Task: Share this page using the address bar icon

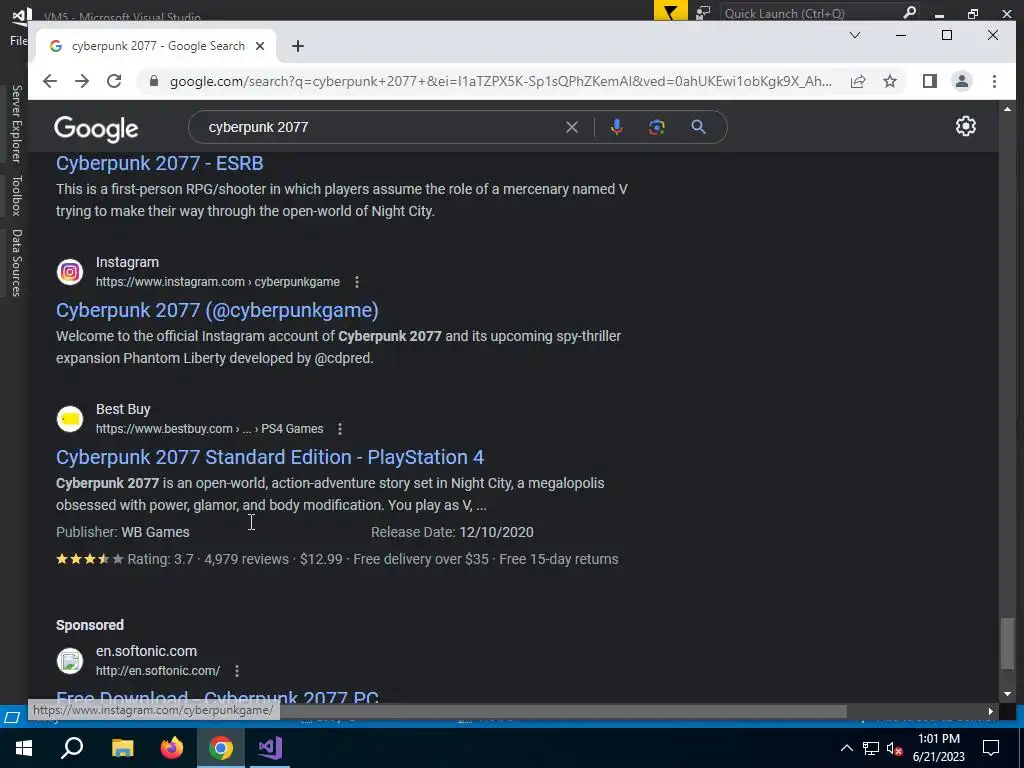Action: click(x=858, y=81)
